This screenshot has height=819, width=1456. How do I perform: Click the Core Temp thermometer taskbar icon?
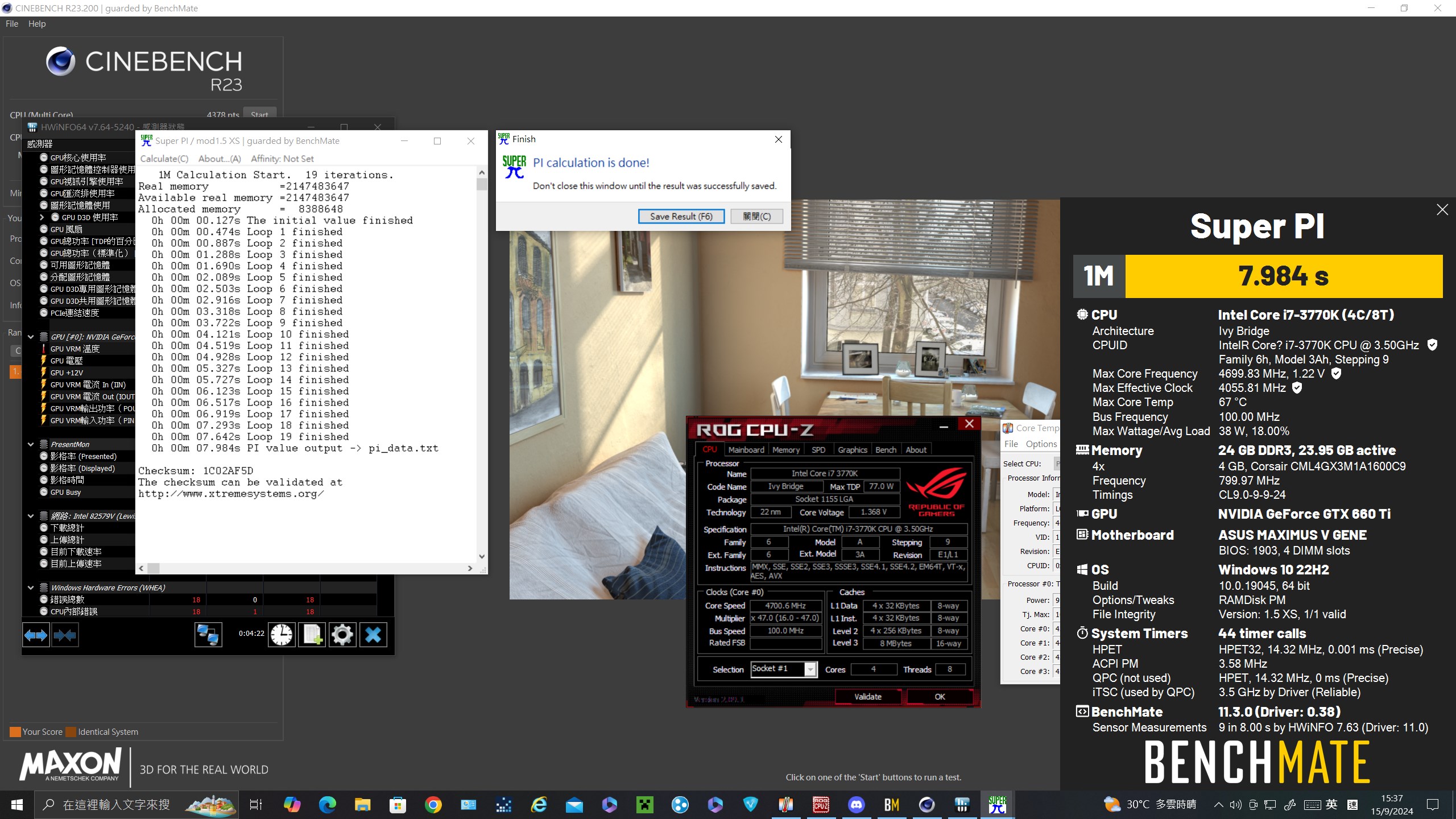tap(785, 805)
